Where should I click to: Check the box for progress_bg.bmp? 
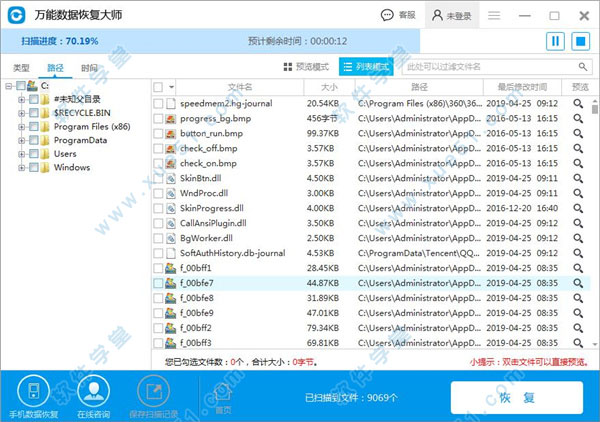click(158, 118)
